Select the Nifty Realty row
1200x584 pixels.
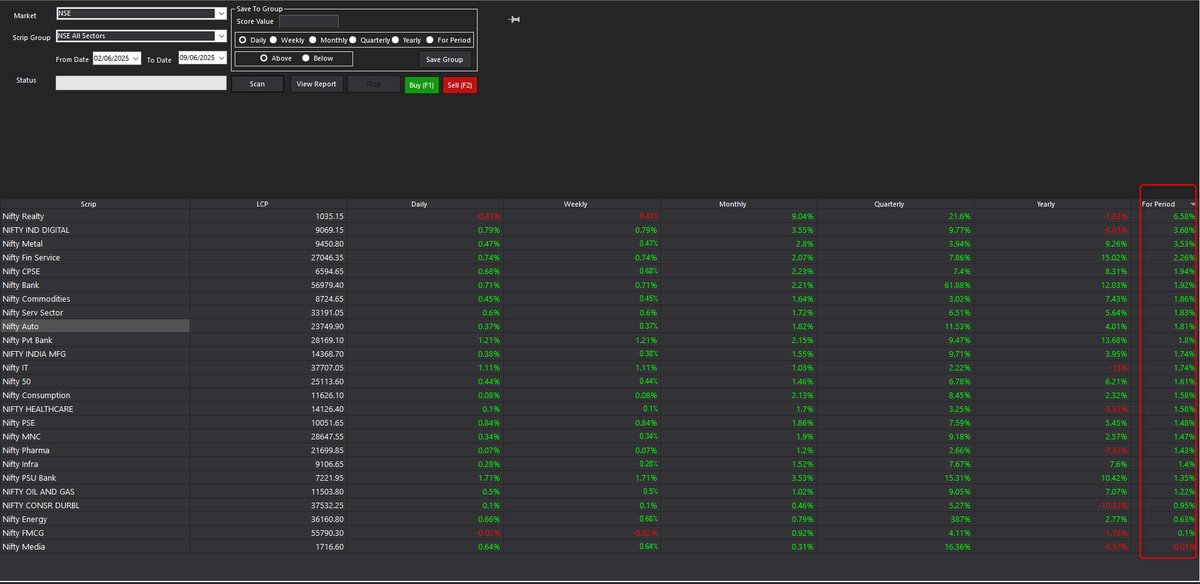coord(599,216)
